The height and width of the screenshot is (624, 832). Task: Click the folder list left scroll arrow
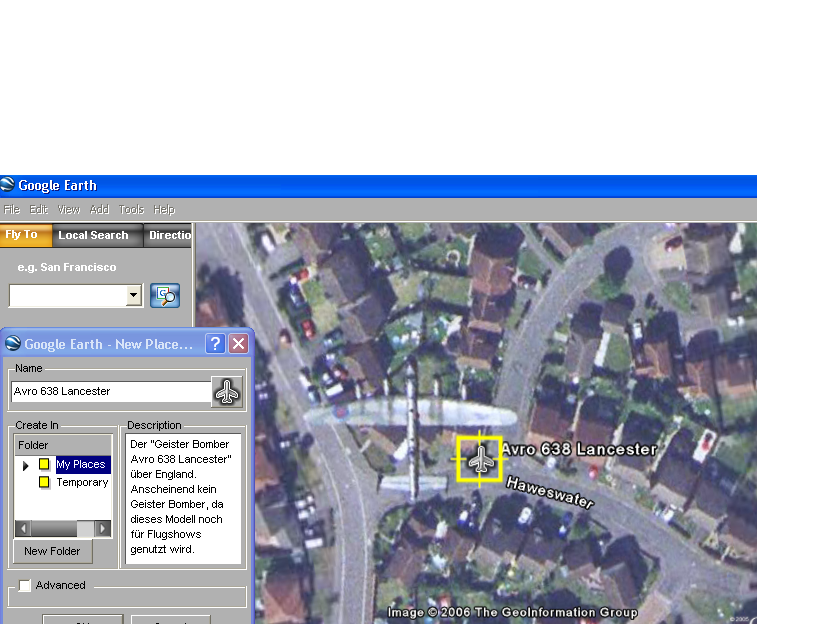[23, 528]
